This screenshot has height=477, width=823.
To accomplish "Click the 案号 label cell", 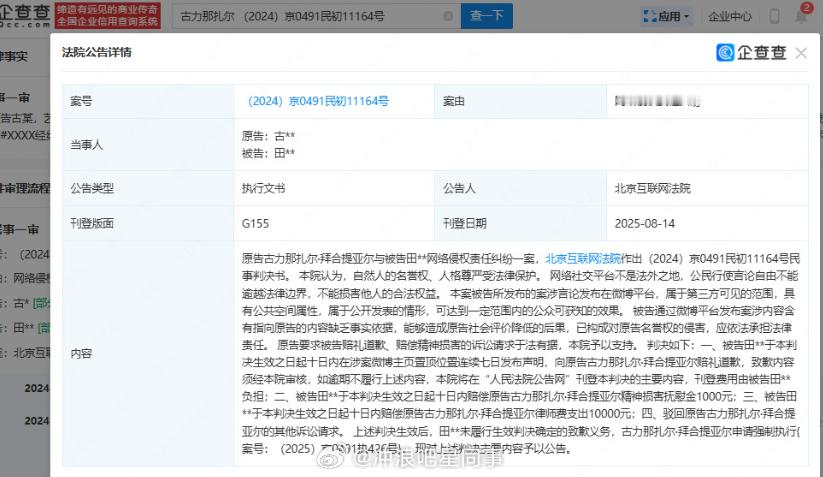I will 148,101.
